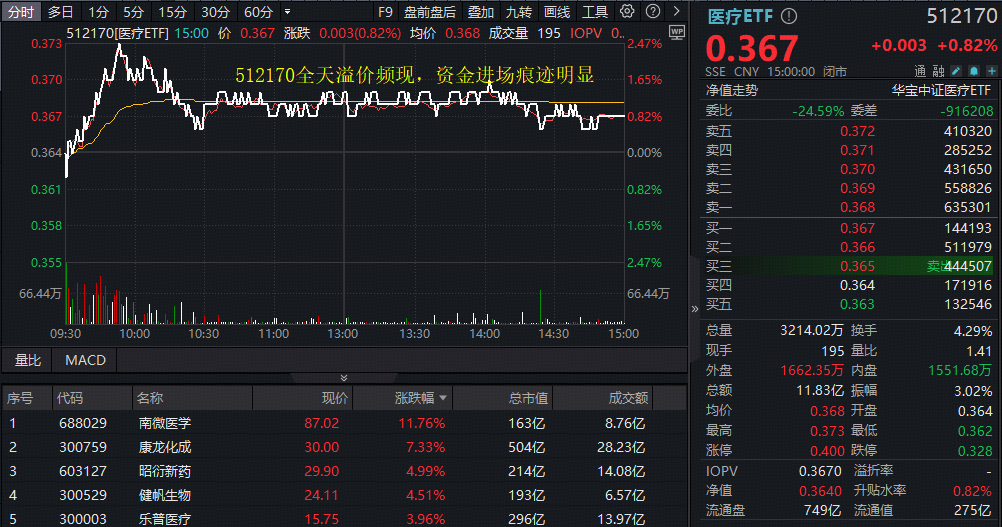Switch to the MACD indicator tab
1002x527 pixels.
(x=85, y=360)
